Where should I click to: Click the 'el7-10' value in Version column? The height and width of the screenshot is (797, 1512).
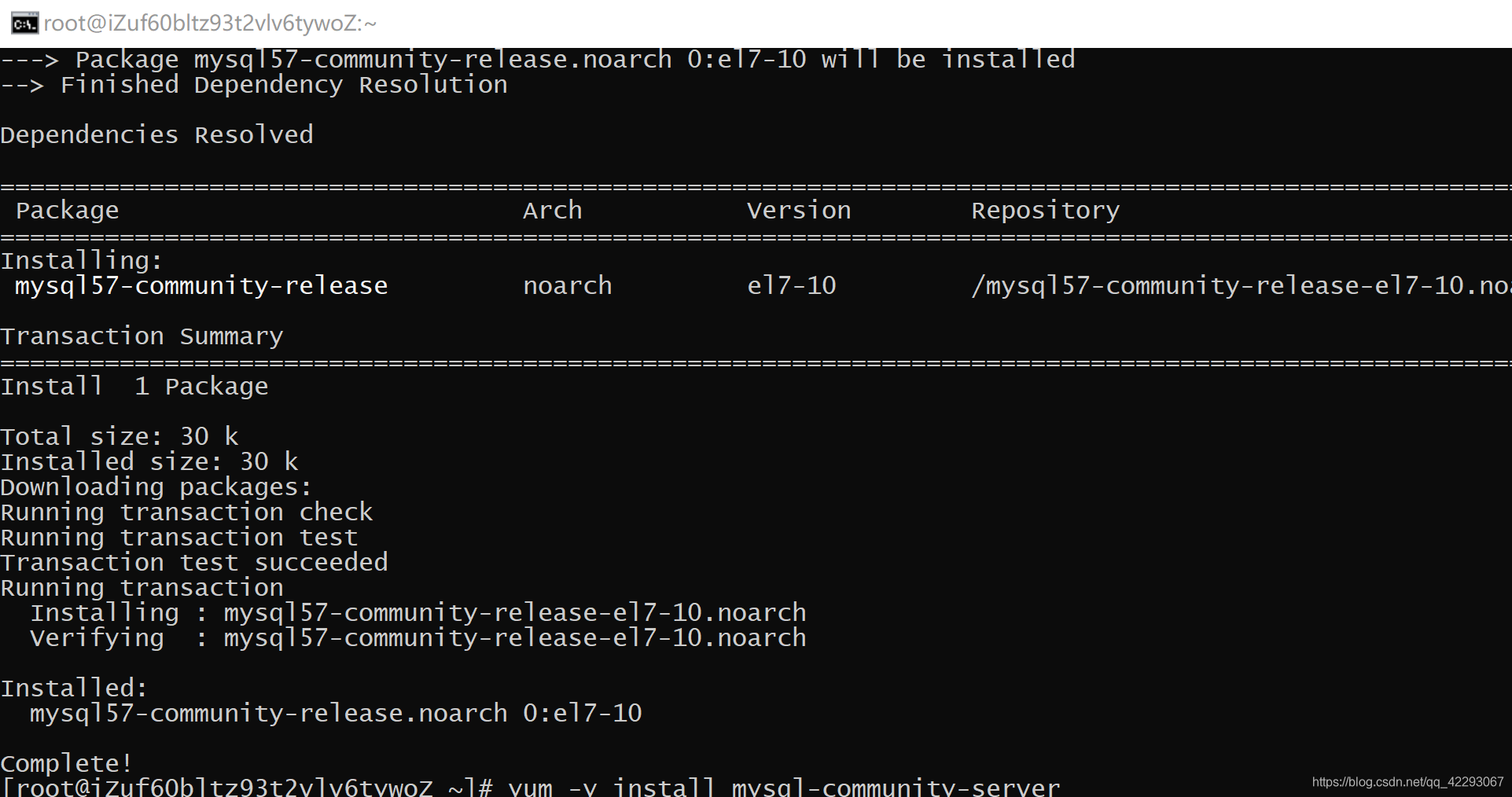pyautogui.click(x=792, y=286)
